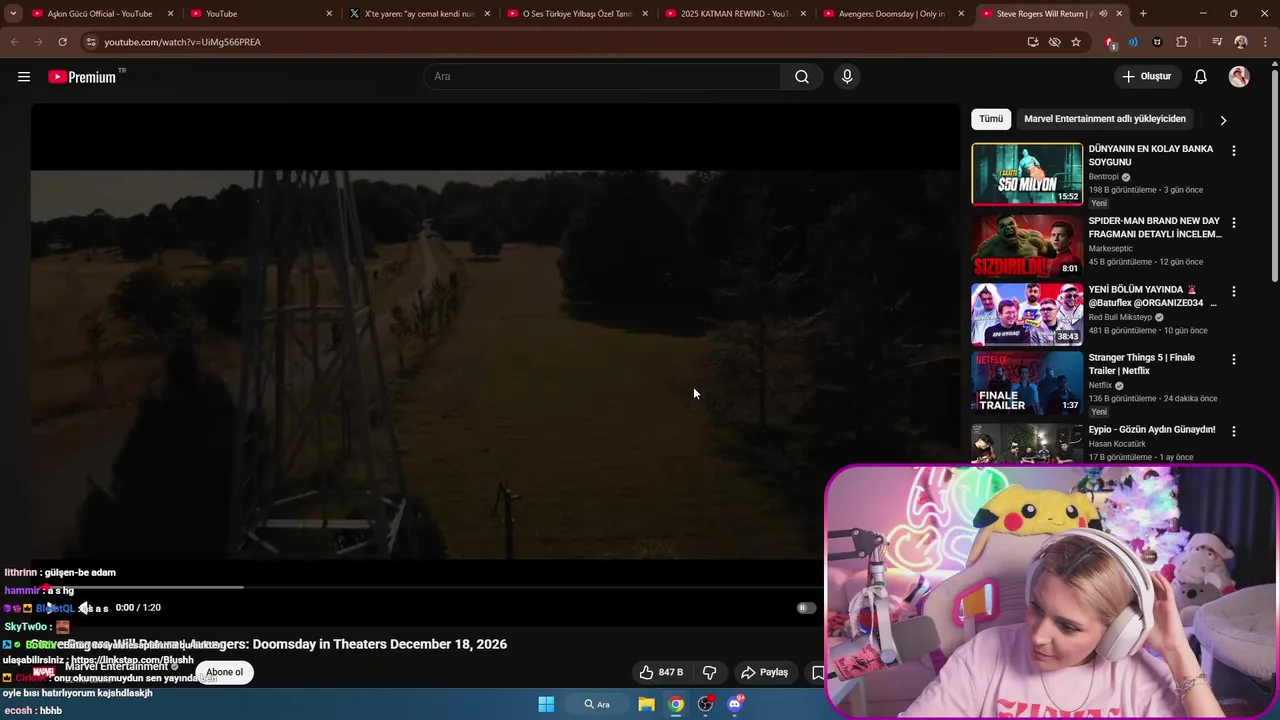Open the OBS icon in the taskbar
The height and width of the screenshot is (720, 1280).
tap(706, 704)
